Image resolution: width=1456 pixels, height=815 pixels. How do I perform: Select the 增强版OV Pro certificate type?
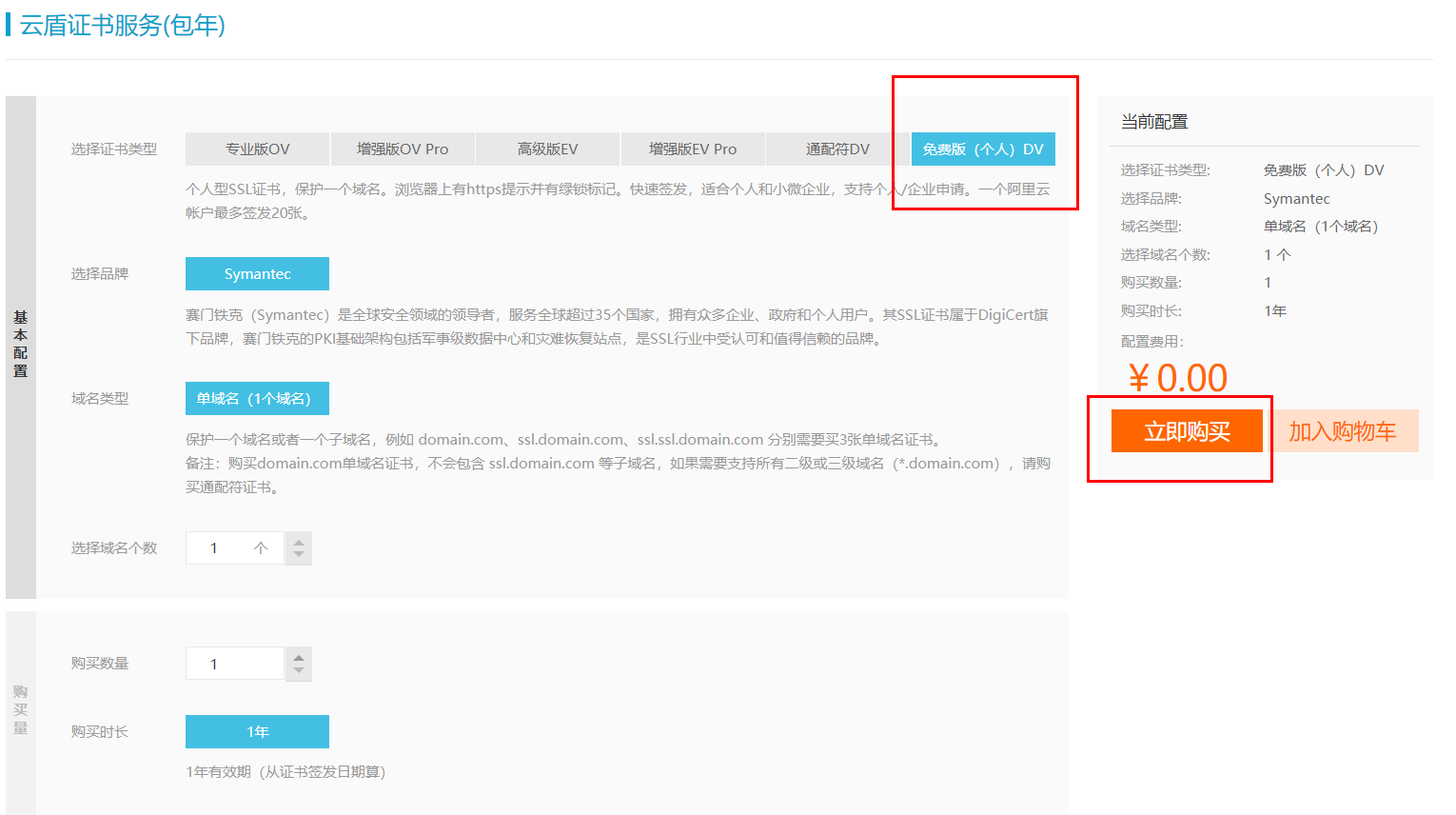tap(403, 149)
